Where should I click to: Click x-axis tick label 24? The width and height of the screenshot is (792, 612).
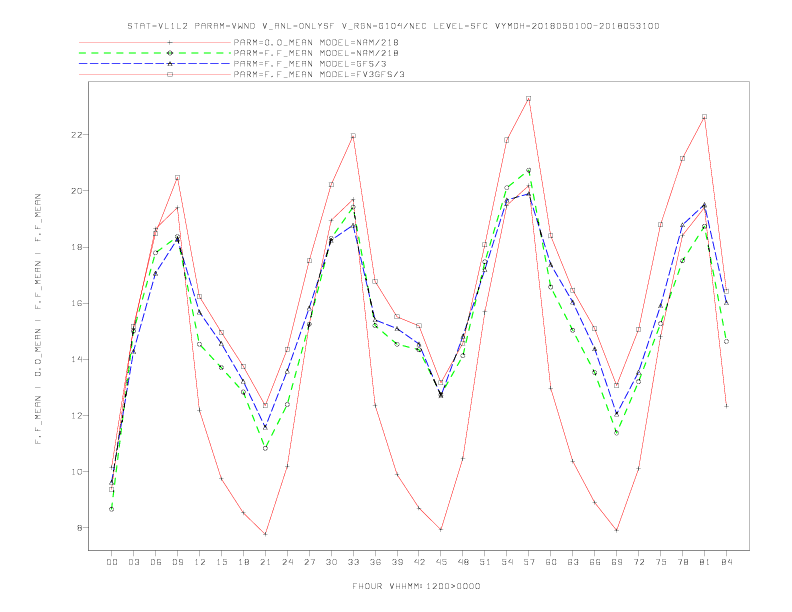[x=287, y=562]
